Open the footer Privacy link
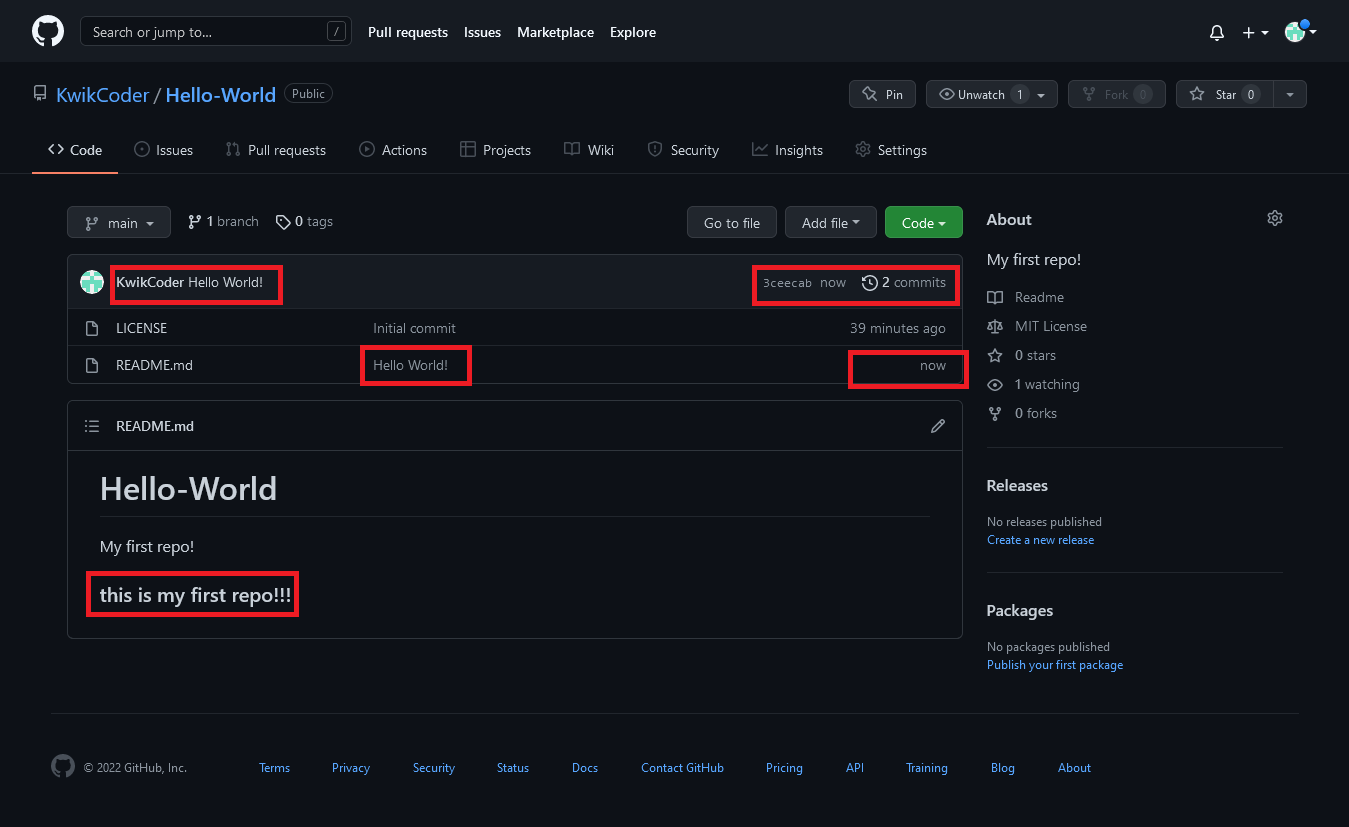Screen dimensions: 1349x827 coord(351,768)
